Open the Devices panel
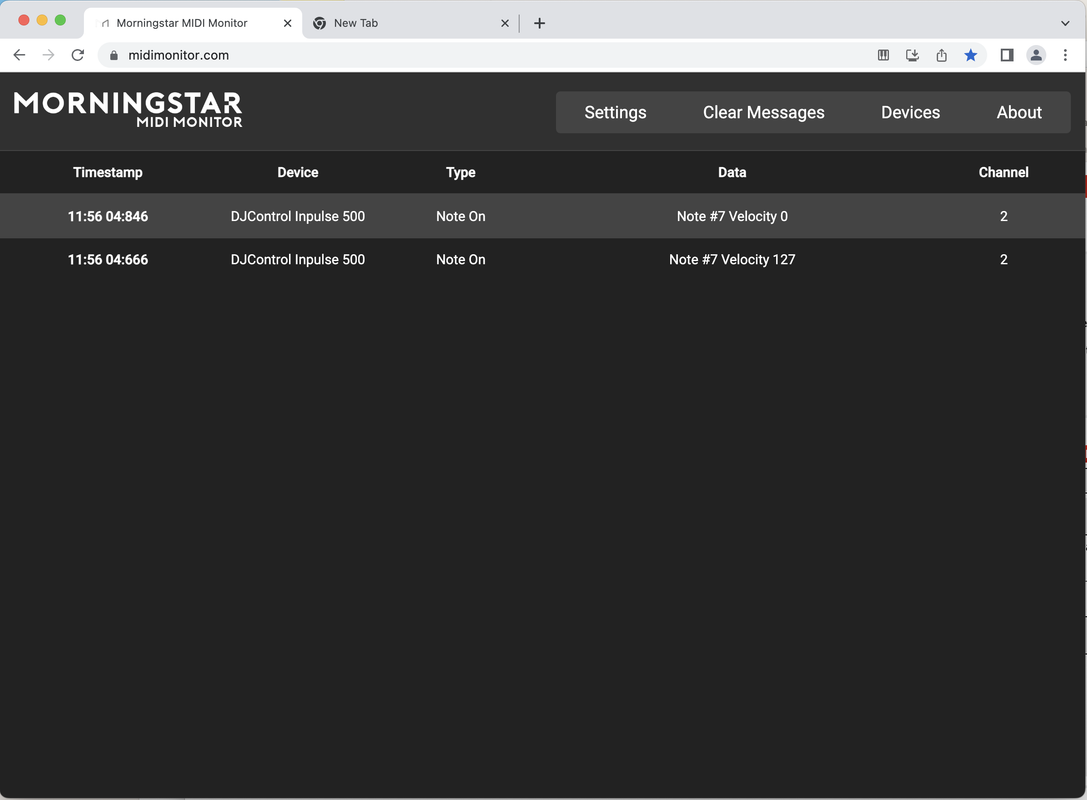 [x=910, y=112]
